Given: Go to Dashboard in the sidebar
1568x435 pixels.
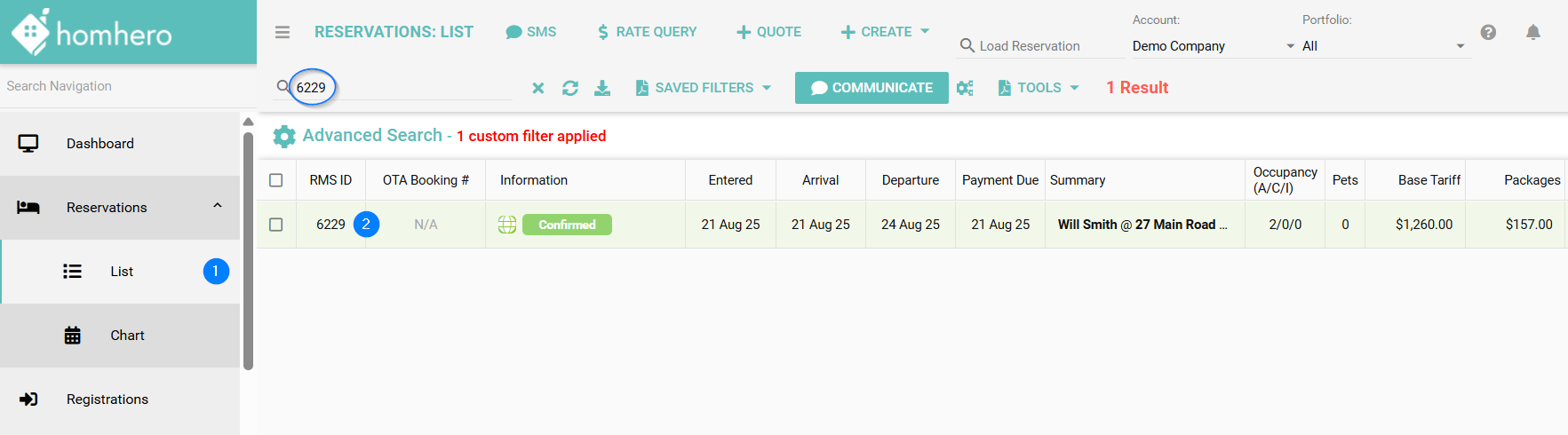Looking at the screenshot, I should (99, 144).
